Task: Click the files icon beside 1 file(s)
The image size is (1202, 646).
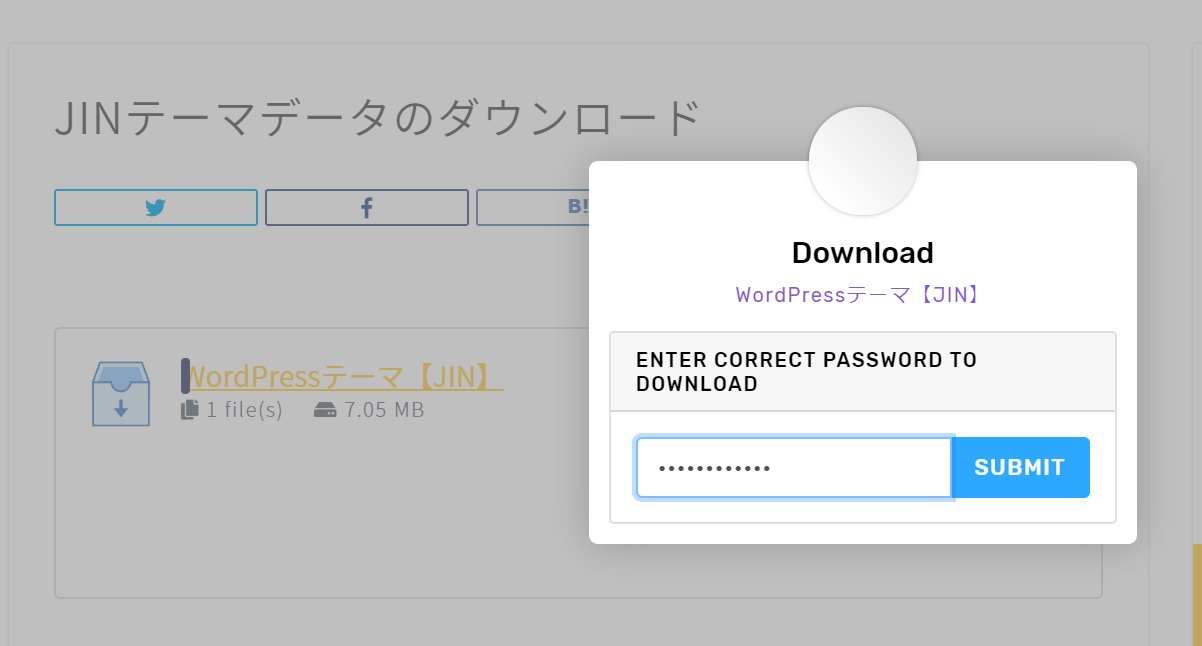Action: click(190, 409)
